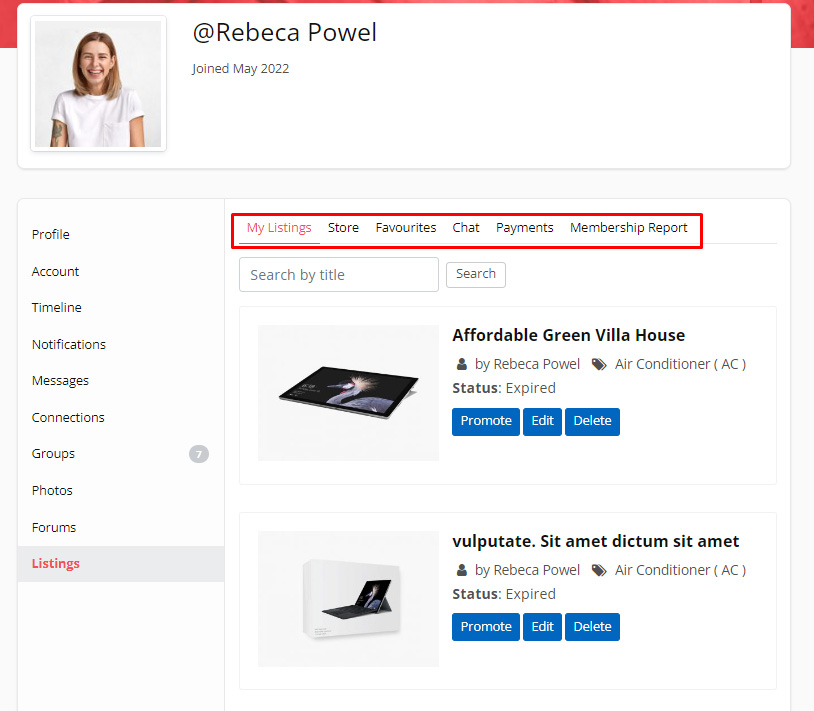Viewport: 814px width, 711px height.
Task: Promote the vulputate Sit amet listing
Action: (486, 627)
